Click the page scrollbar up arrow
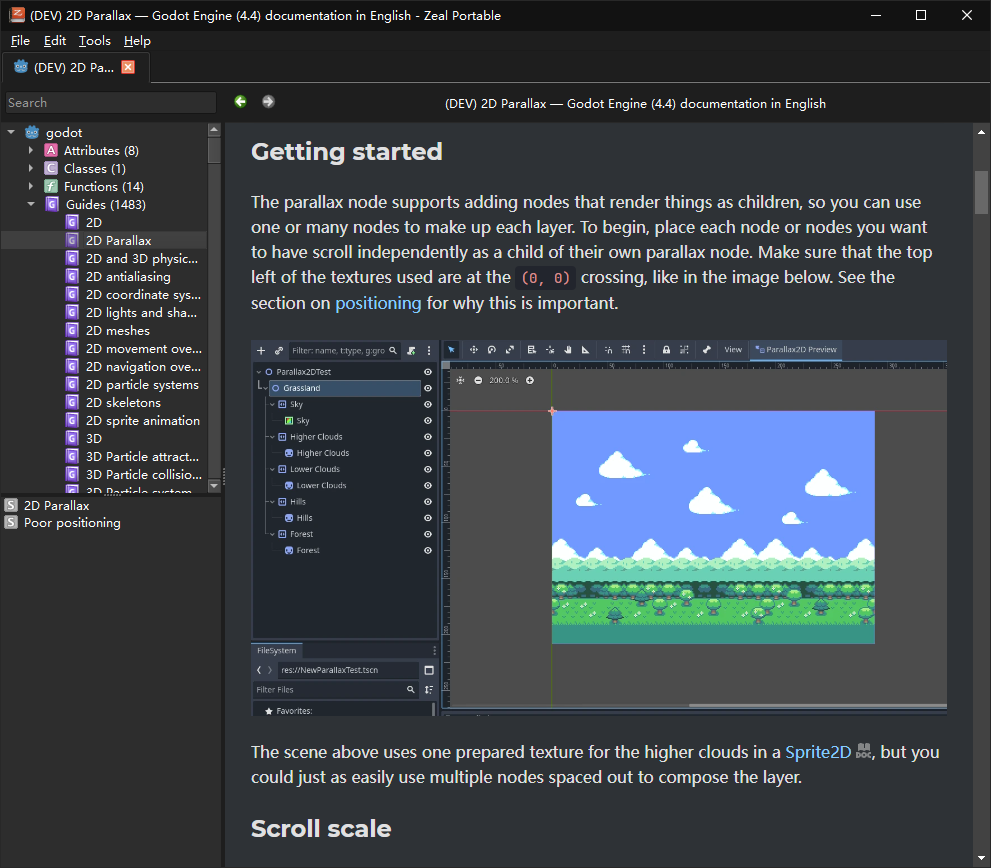This screenshot has height=868, width=991. coord(981,132)
